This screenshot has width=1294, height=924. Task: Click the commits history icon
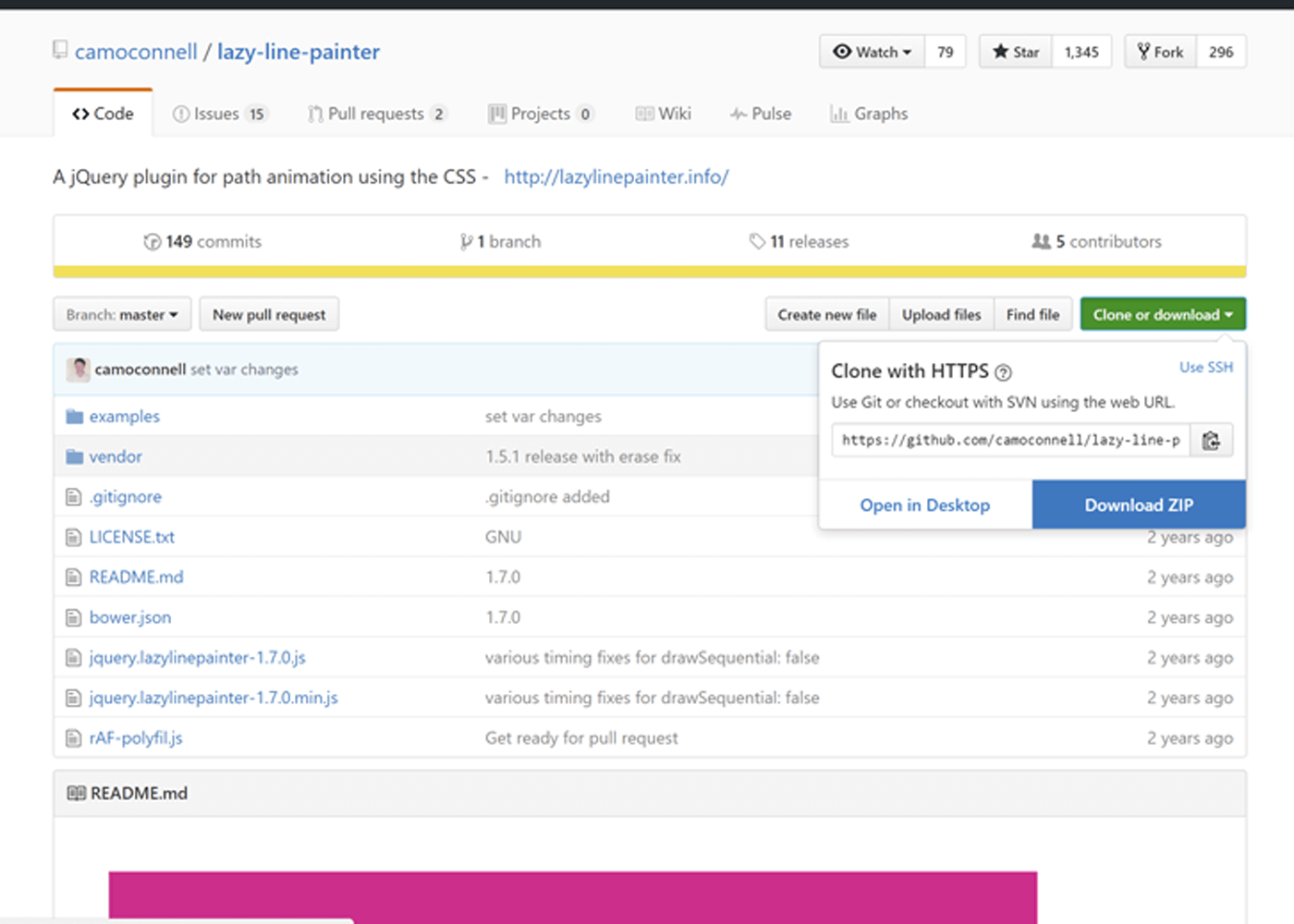point(152,241)
